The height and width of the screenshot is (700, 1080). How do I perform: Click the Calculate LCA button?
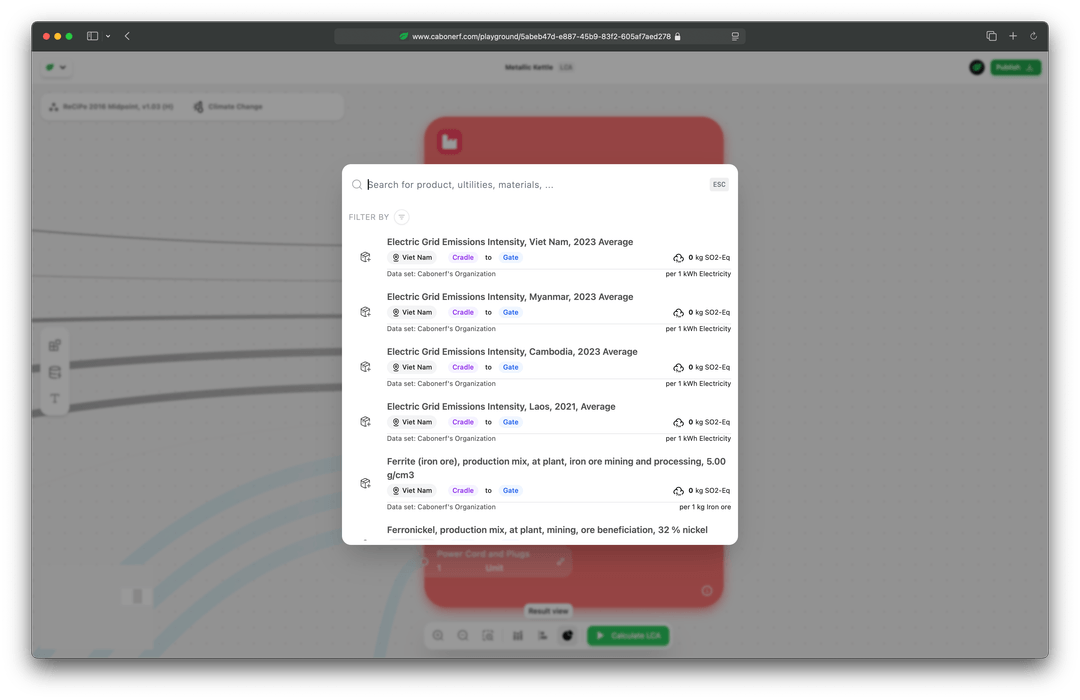(x=628, y=635)
